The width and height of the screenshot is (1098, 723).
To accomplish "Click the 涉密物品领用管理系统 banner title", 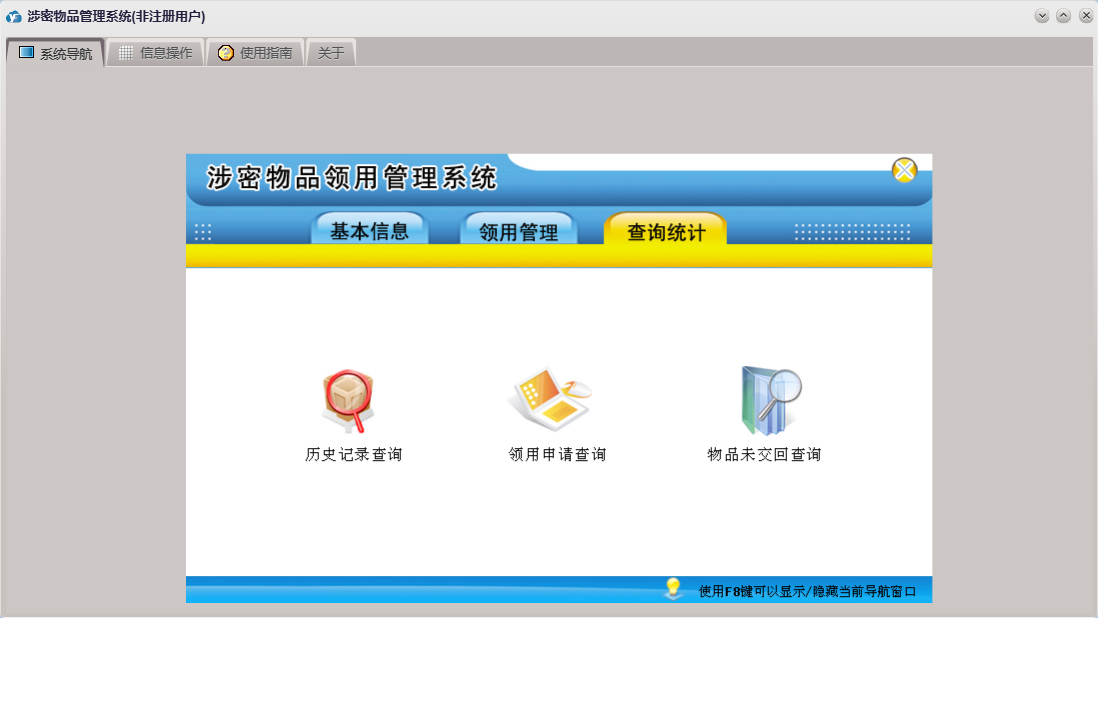I will pyautogui.click(x=352, y=177).
